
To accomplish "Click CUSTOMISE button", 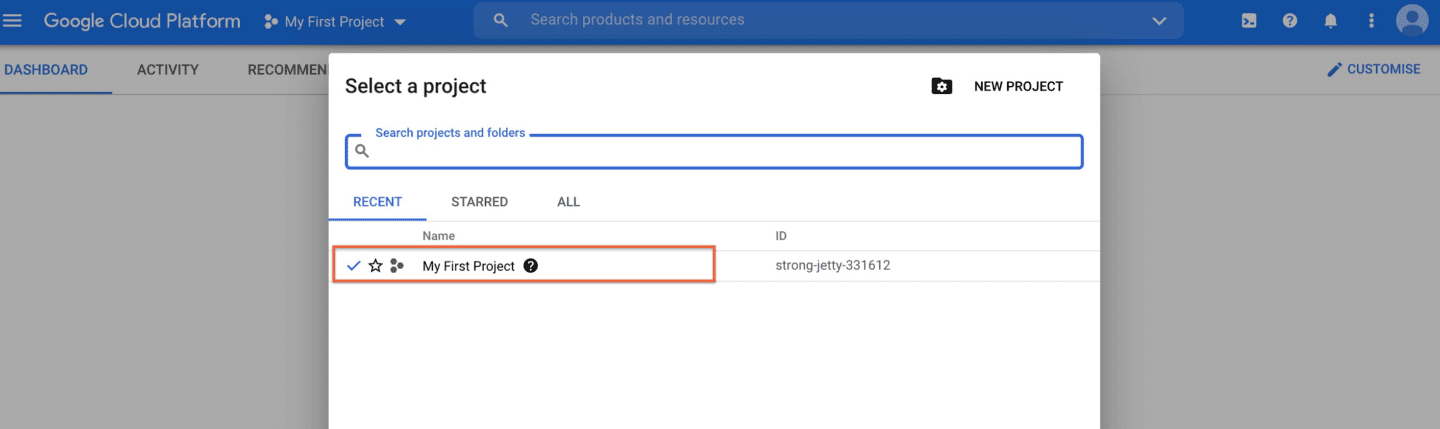I will 1373,69.
